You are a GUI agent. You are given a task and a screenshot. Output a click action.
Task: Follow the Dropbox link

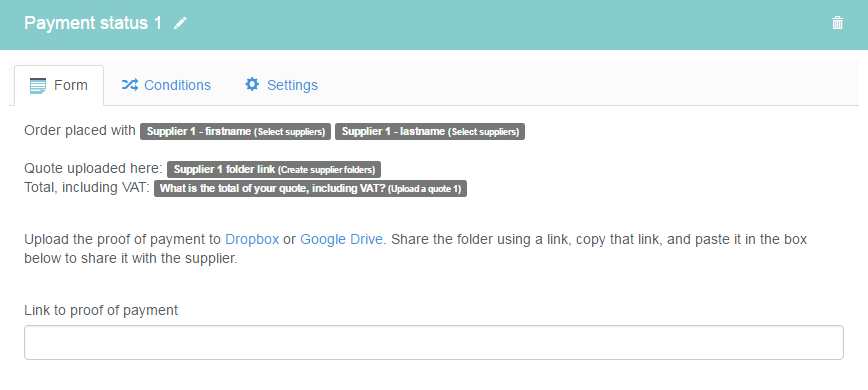(252, 240)
